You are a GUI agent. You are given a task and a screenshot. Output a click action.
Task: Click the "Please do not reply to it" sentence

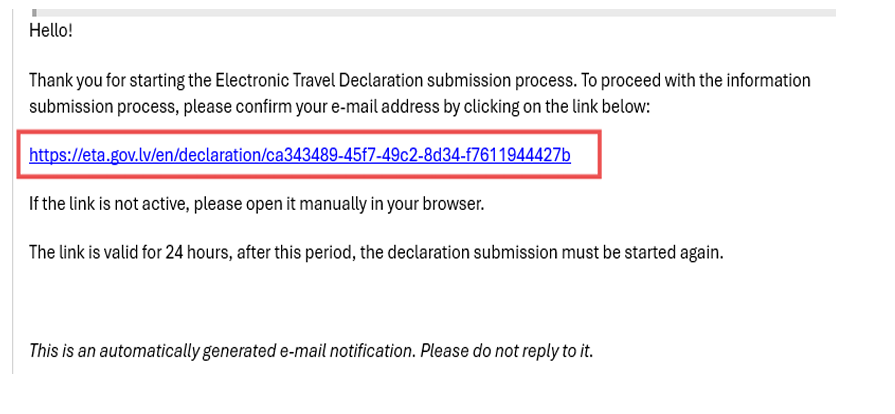tap(506, 351)
